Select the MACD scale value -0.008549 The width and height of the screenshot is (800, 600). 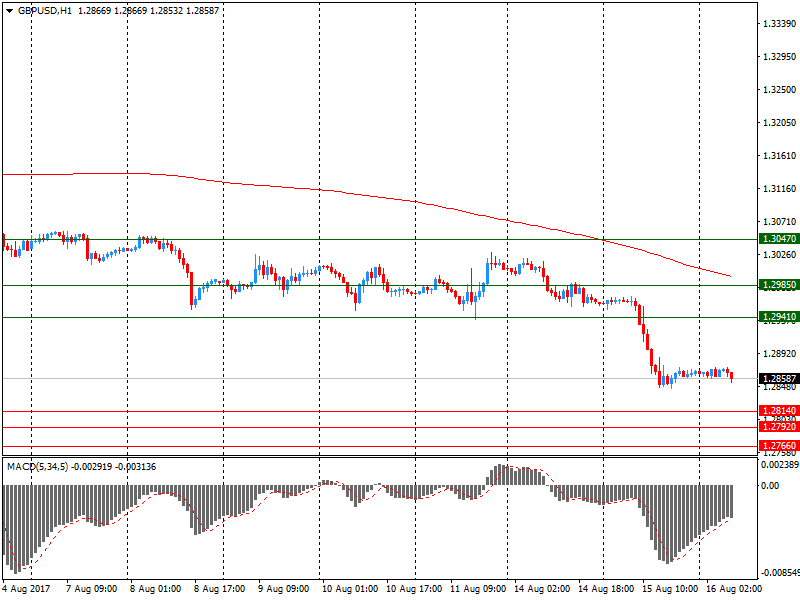pos(780,573)
